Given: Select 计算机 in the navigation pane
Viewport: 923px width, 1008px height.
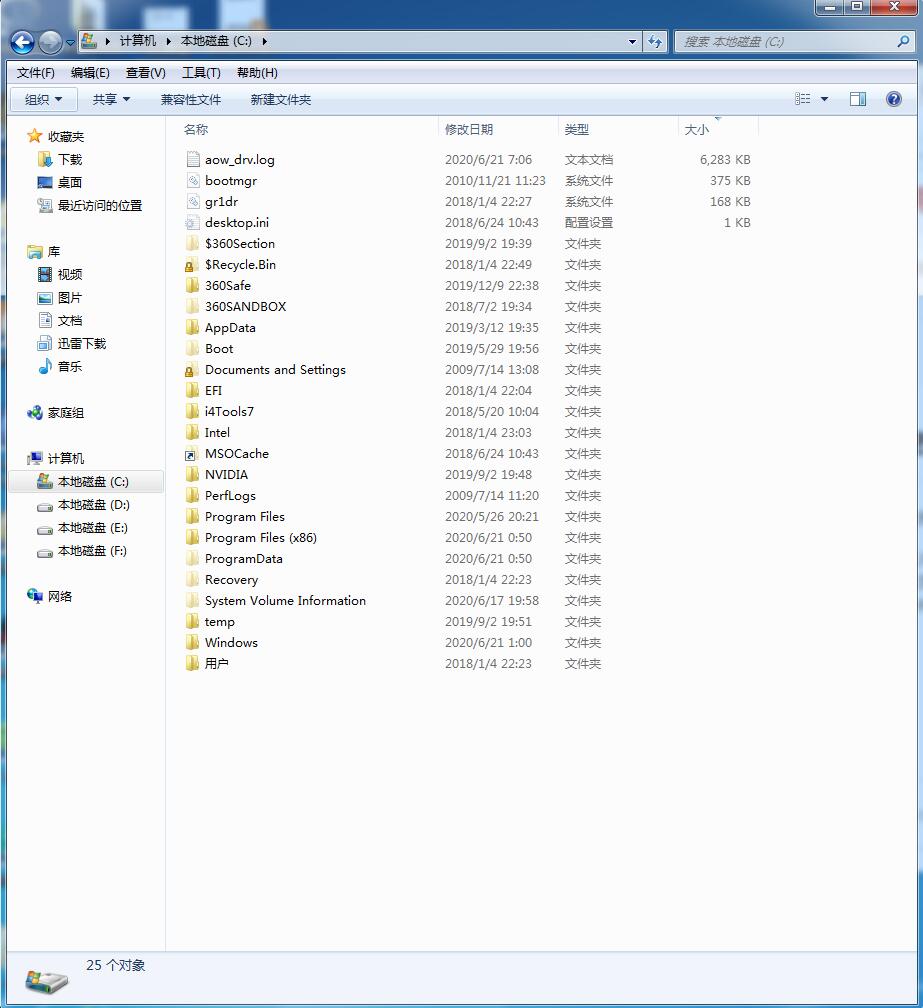Looking at the screenshot, I should [66, 458].
